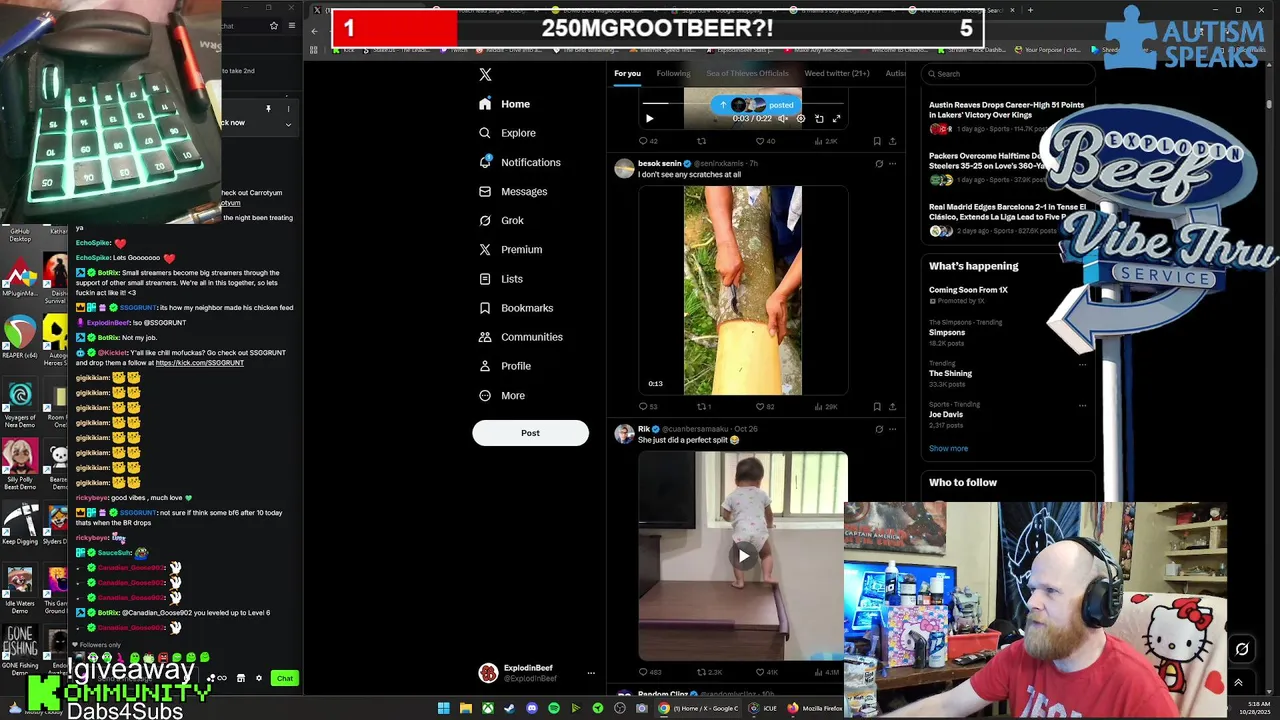Open Real Madrid Edges Barcelona story
Viewport: 1280px width, 720px height.
1007,220
